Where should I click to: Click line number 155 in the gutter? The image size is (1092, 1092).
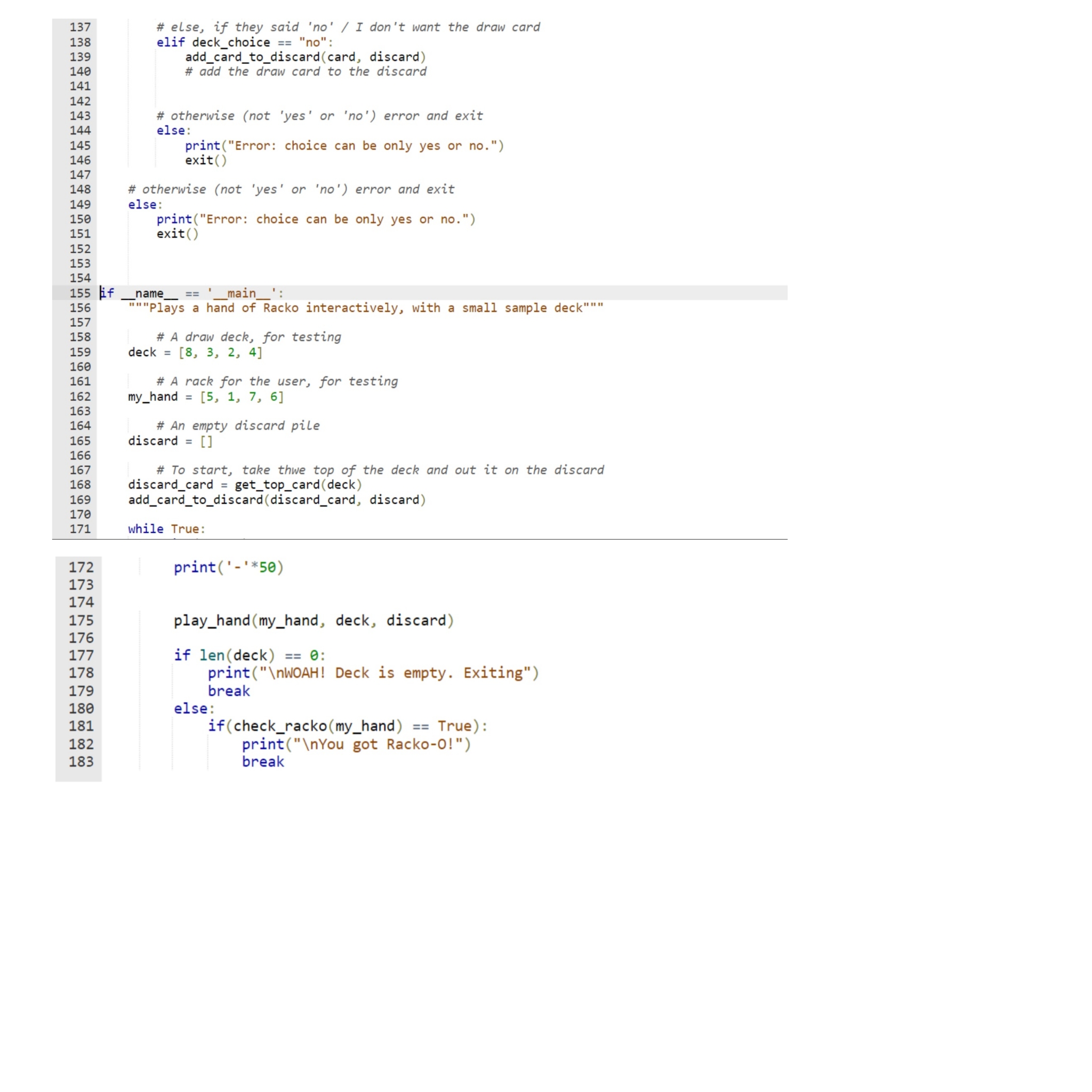(79, 293)
